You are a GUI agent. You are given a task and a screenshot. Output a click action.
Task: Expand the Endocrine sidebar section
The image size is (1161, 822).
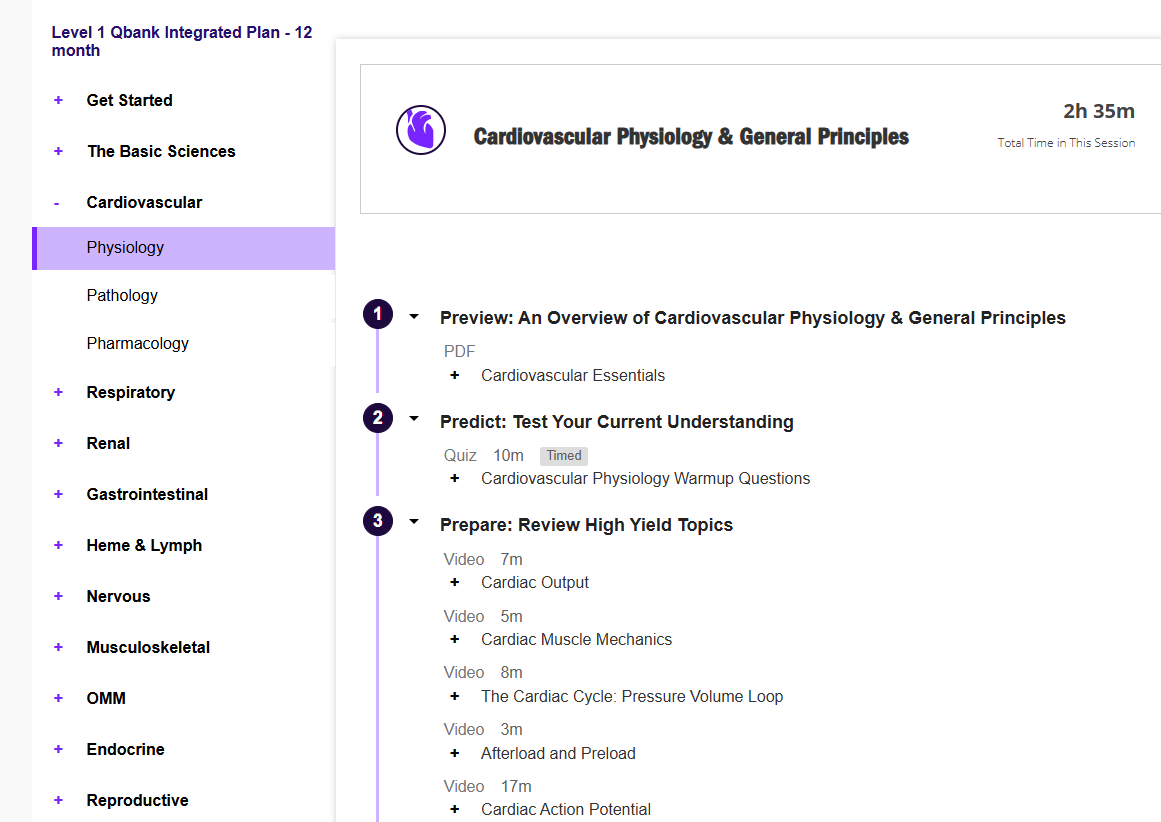coord(58,749)
